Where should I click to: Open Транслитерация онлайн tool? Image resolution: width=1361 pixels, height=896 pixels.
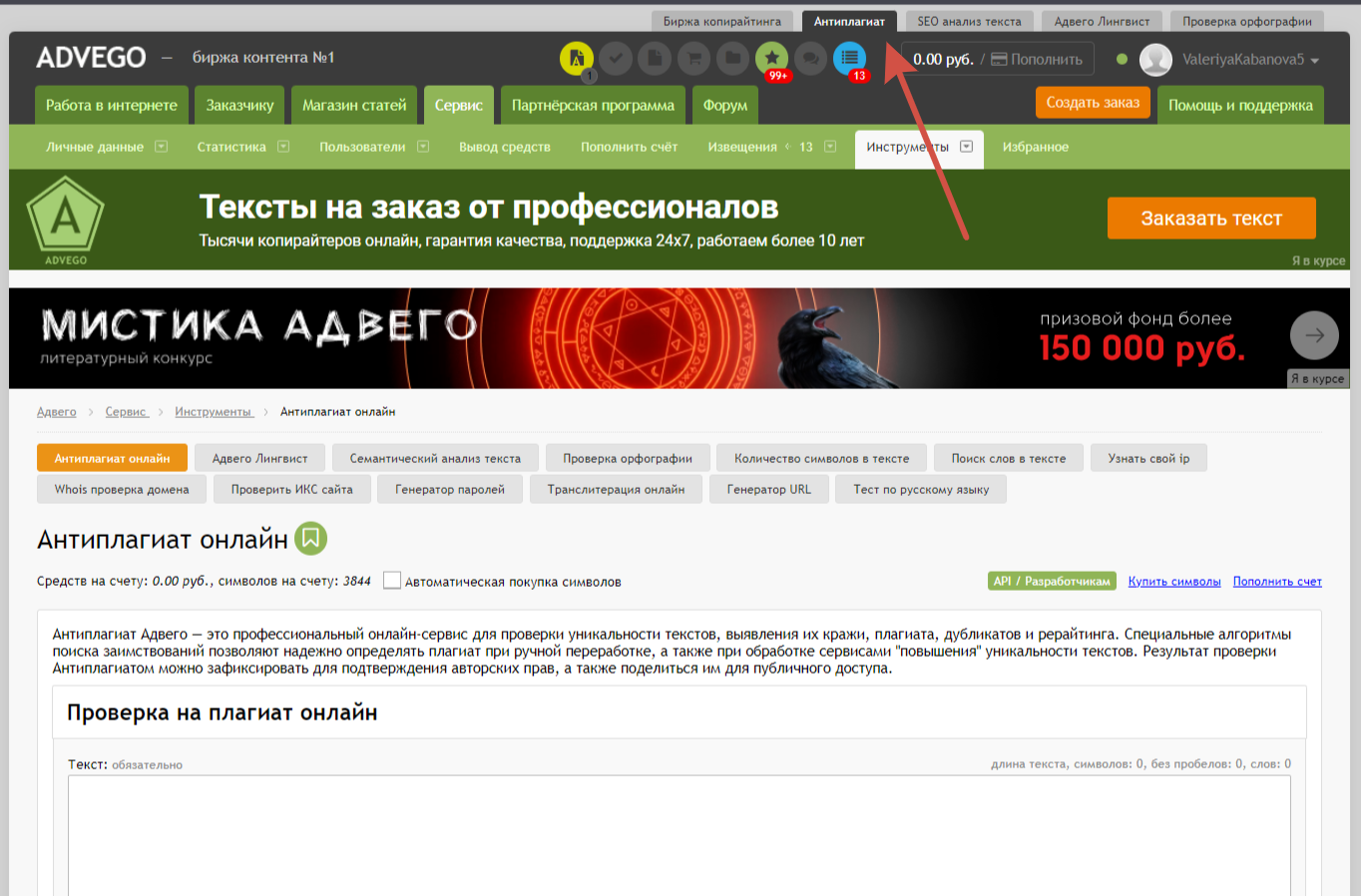616,489
